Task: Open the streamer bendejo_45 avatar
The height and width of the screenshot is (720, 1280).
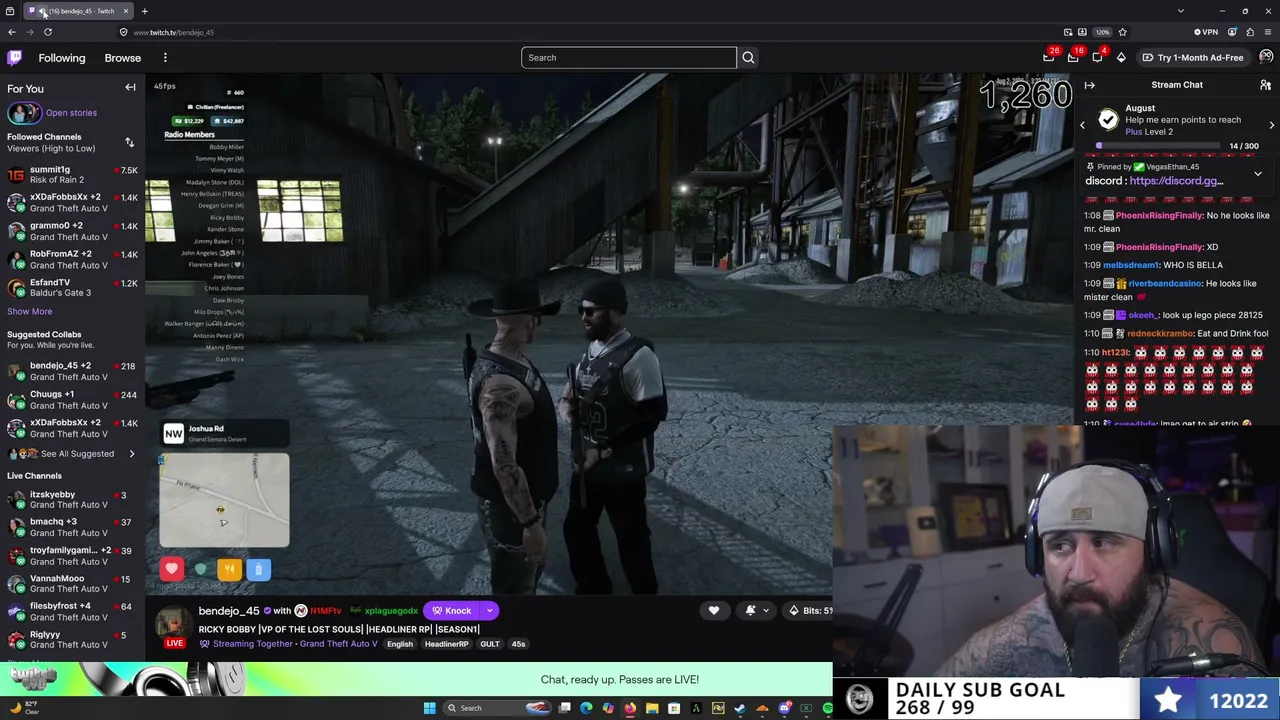Action: pyautogui.click(x=173, y=622)
